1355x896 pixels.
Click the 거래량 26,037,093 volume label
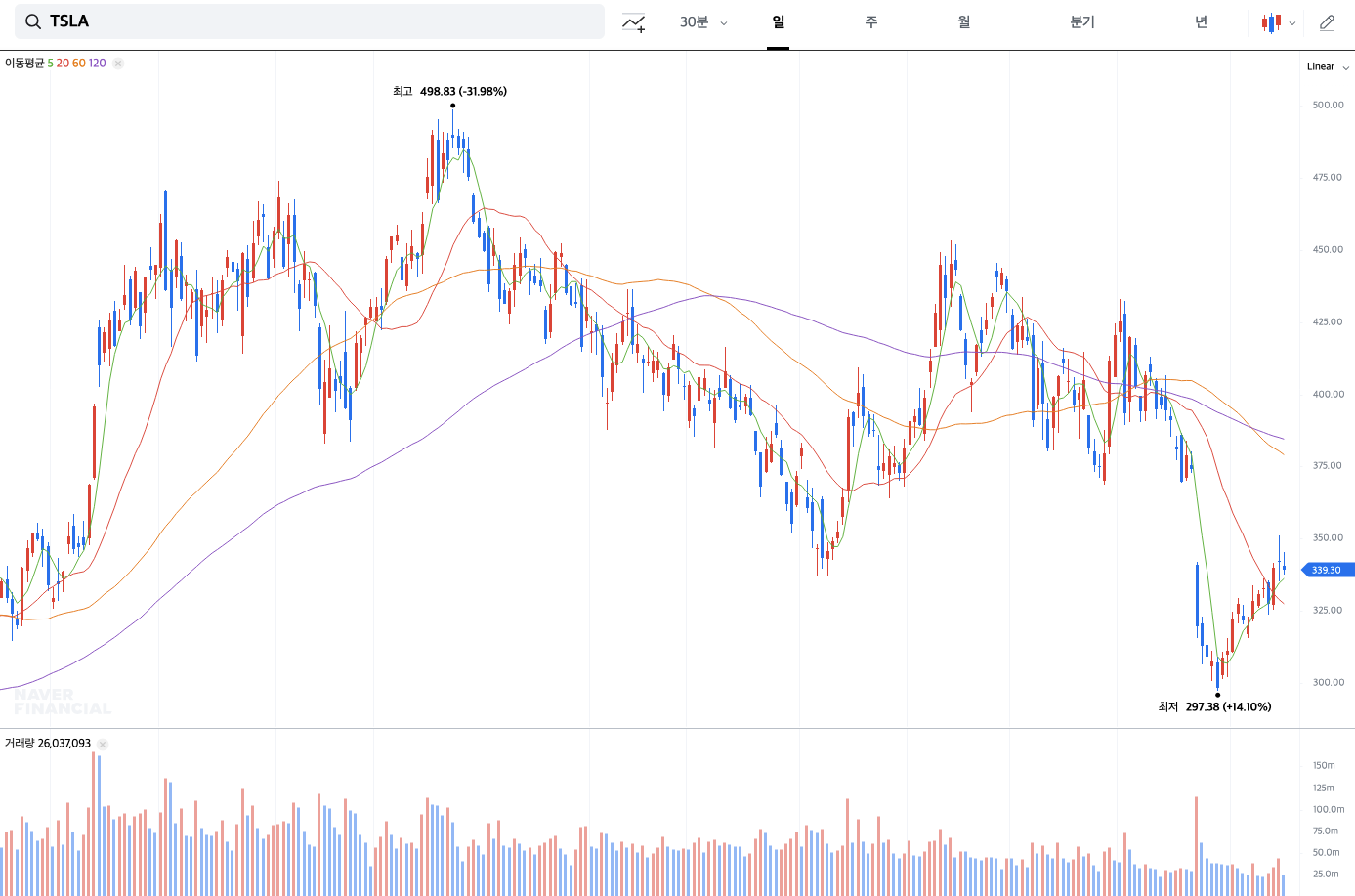click(x=48, y=744)
